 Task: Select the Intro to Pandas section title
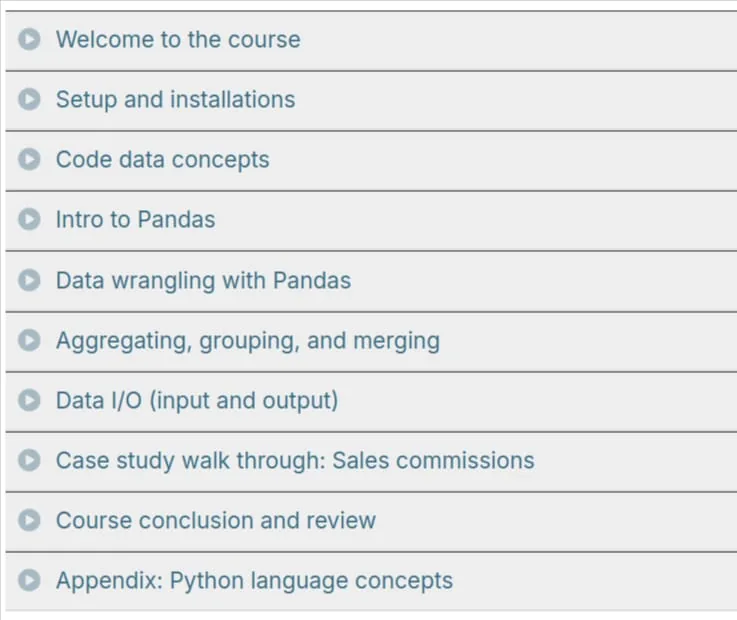pos(135,220)
